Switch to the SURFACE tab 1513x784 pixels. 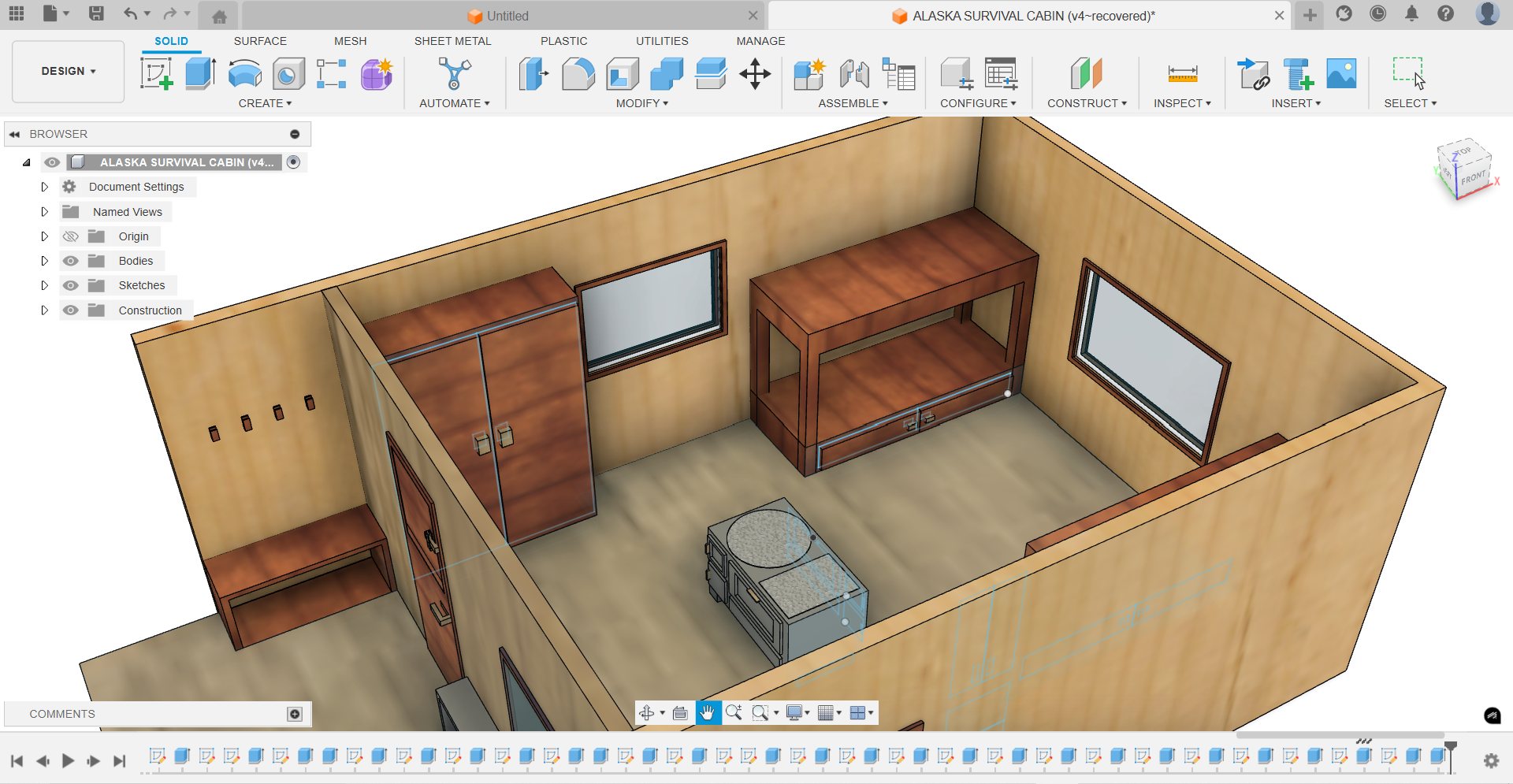click(260, 41)
